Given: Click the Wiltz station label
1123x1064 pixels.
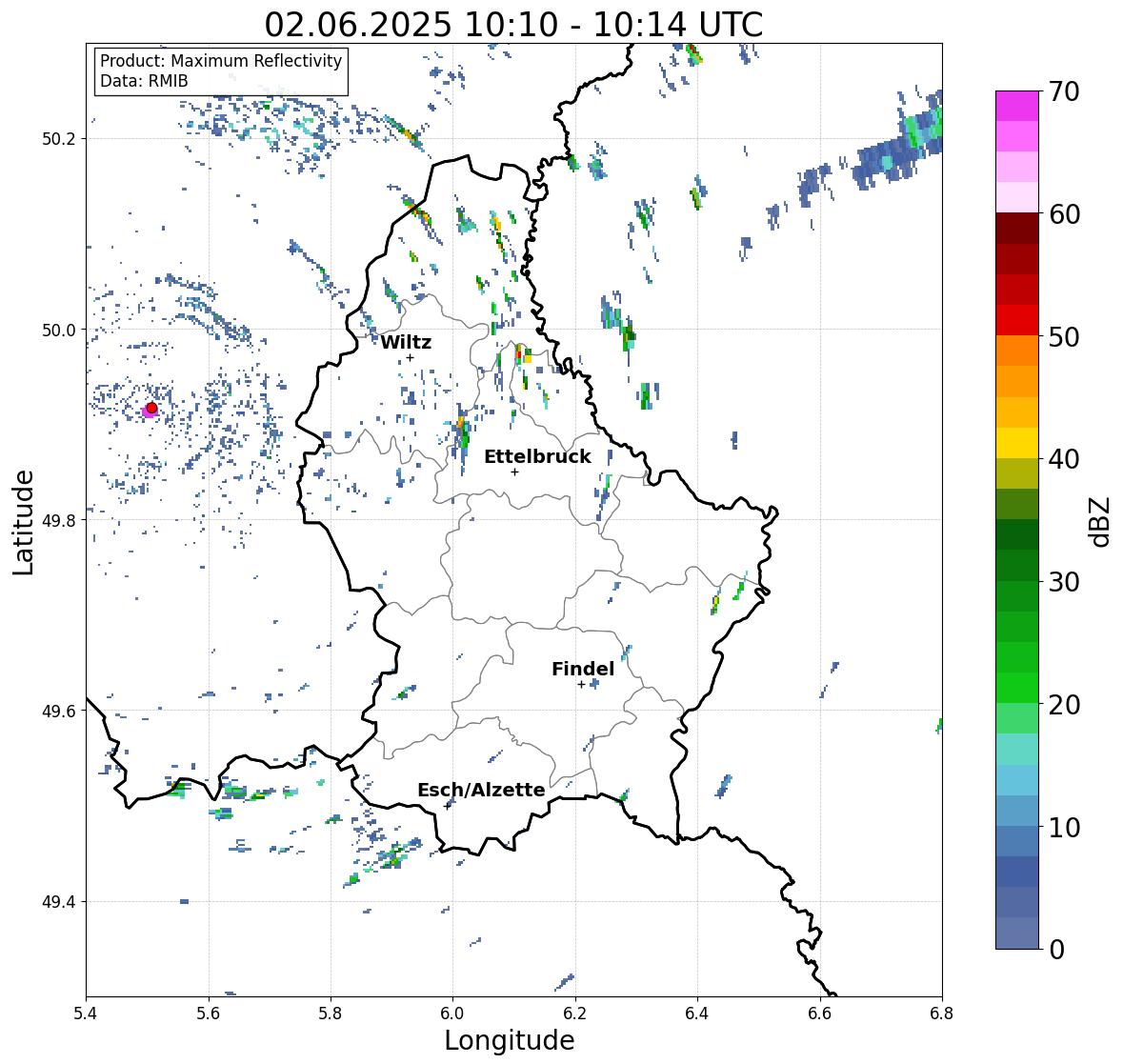Looking at the screenshot, I should click(x=406, y=342).
